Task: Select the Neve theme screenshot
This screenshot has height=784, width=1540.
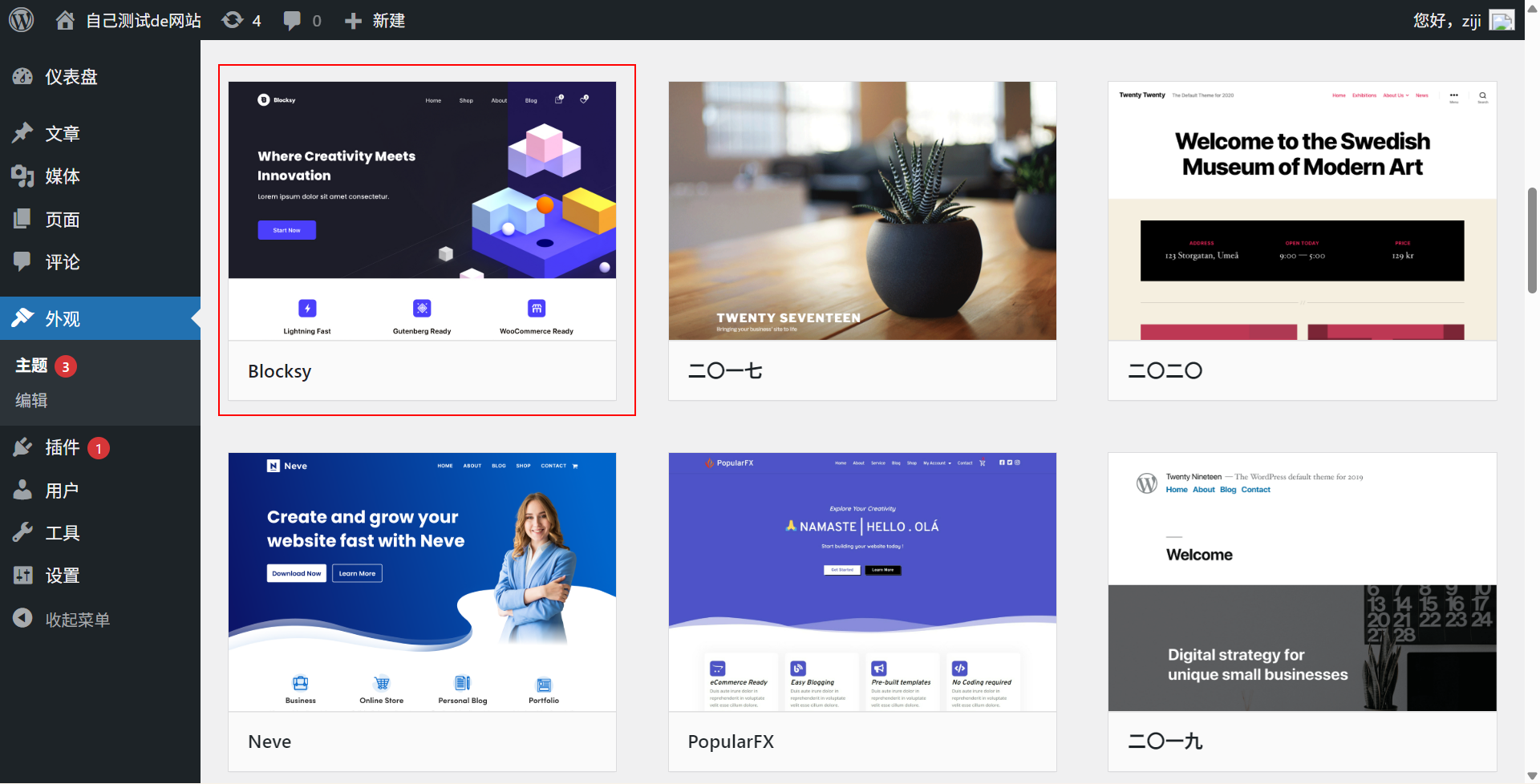Action: pos(422,582)
